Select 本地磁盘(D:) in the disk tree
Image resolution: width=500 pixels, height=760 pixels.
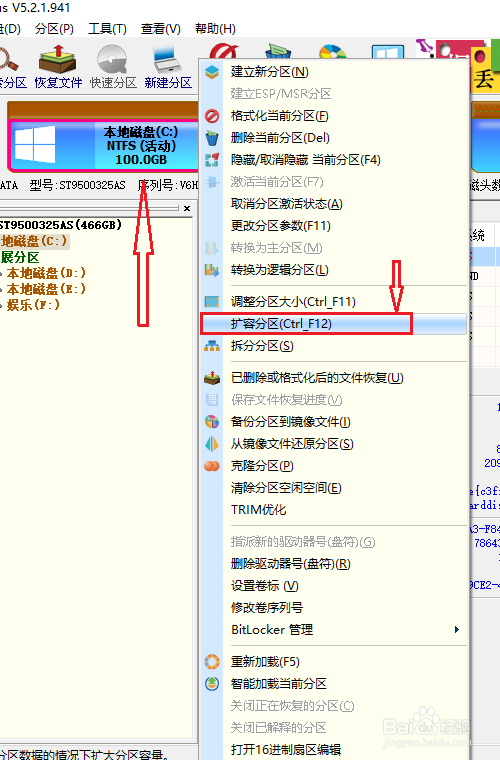pos(46,273)
